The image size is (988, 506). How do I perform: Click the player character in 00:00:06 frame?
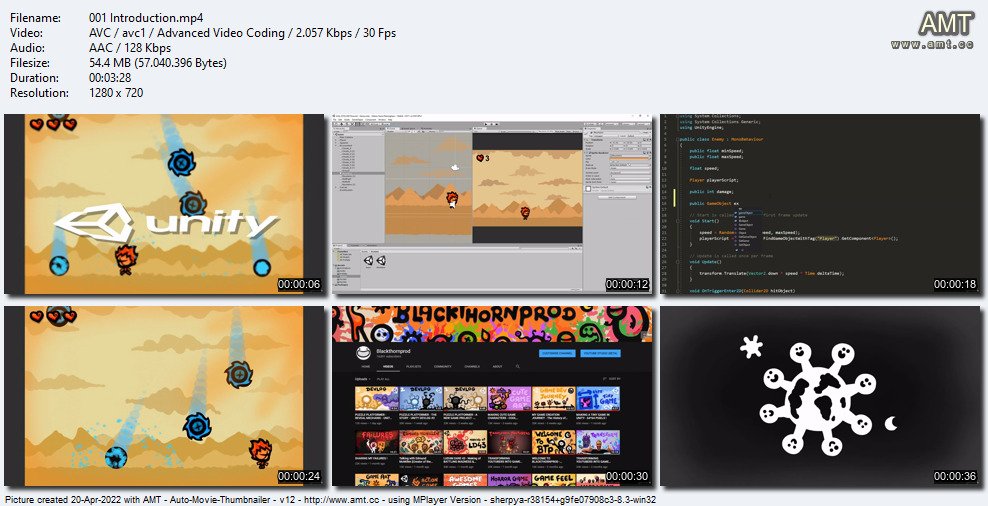[x=126, y=260]
